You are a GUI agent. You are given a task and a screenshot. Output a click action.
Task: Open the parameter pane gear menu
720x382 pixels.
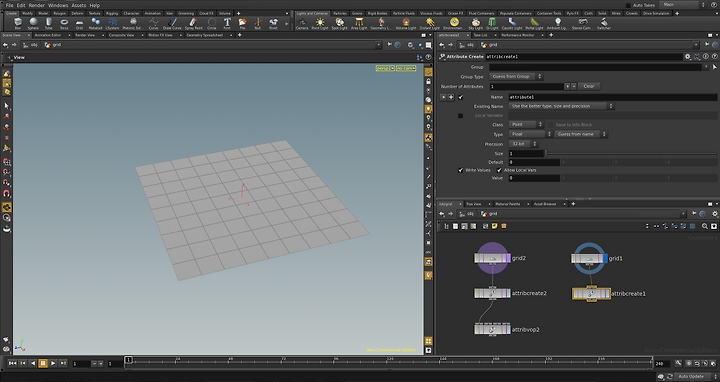[687, 56]
